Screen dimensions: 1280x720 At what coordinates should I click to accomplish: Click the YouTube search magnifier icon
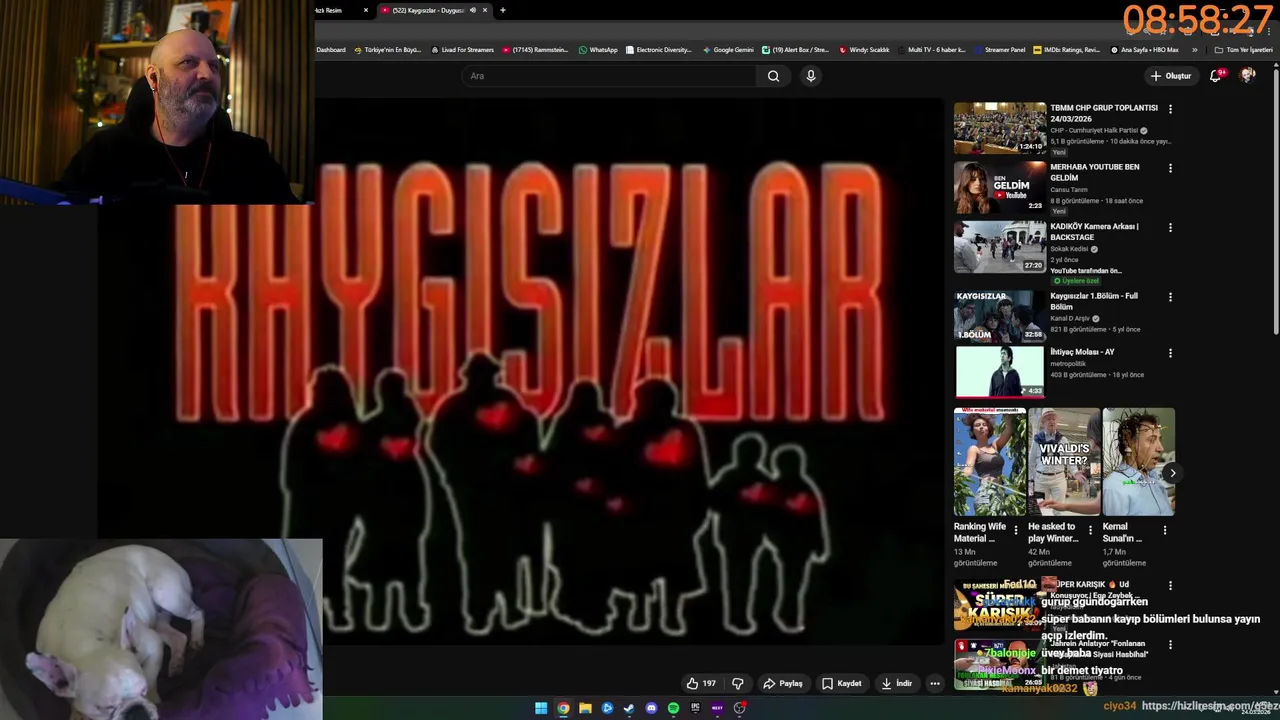click(773, 76)
